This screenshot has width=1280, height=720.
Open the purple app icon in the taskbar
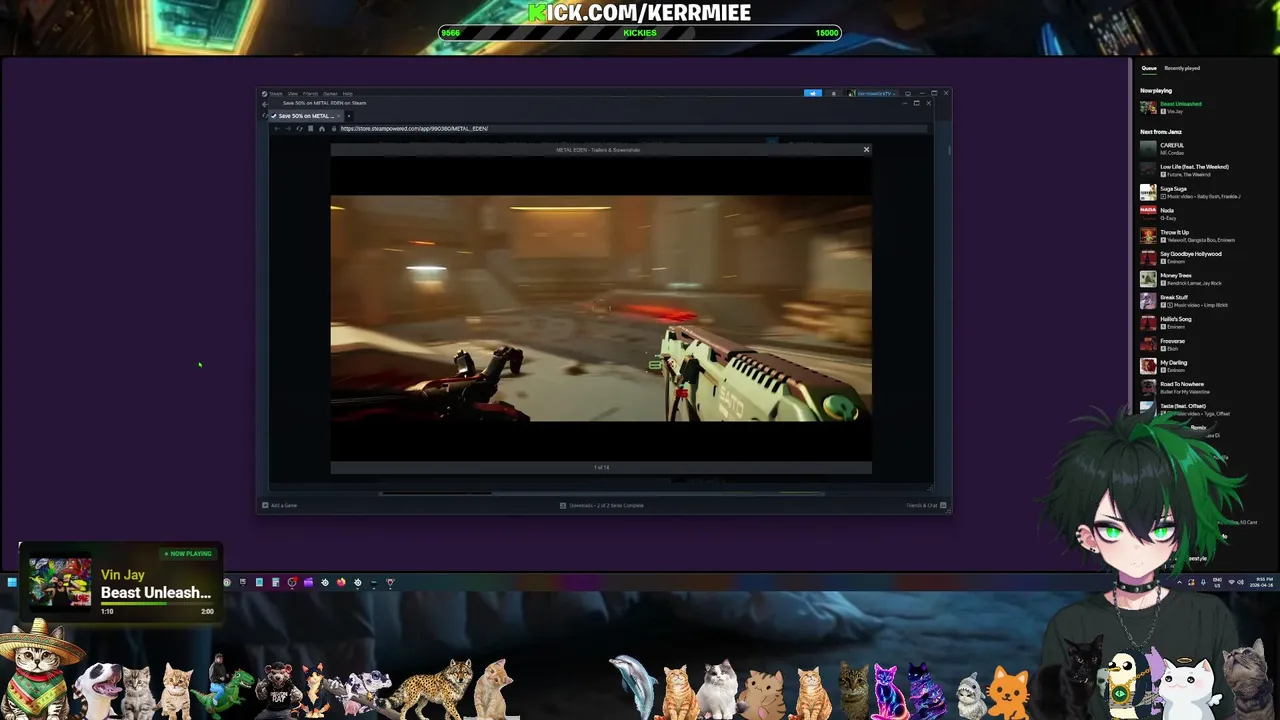click(308, 582)
